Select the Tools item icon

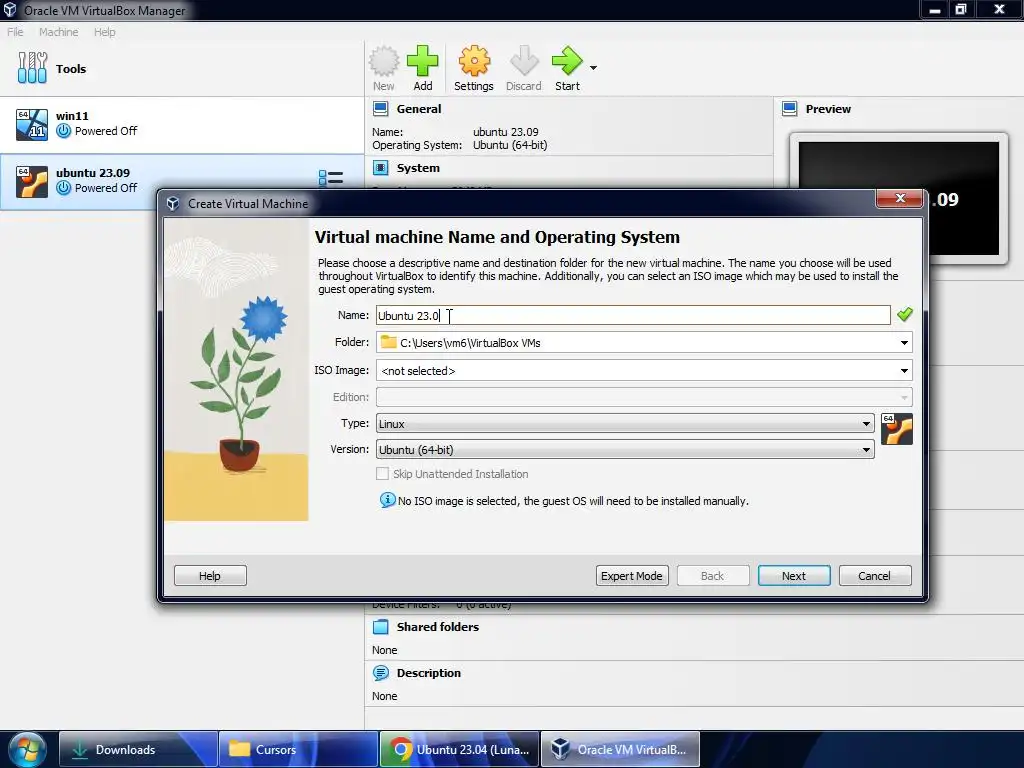[x=32, y=68]
